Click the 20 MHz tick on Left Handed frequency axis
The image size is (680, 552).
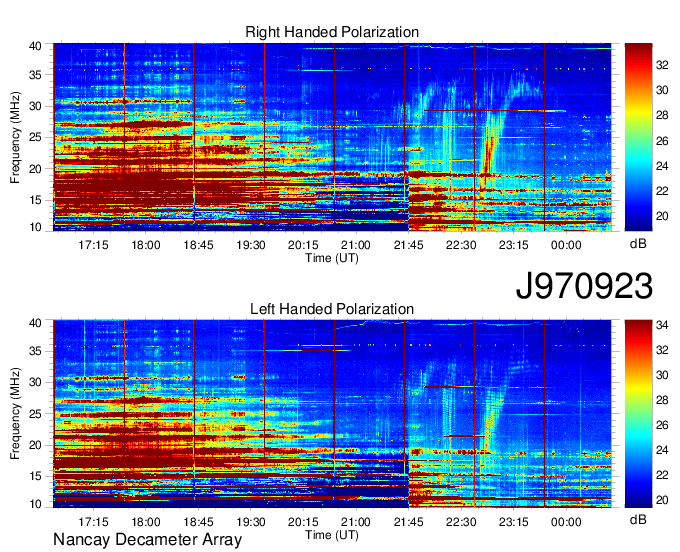pyautogui.click(x=35, y=445)
